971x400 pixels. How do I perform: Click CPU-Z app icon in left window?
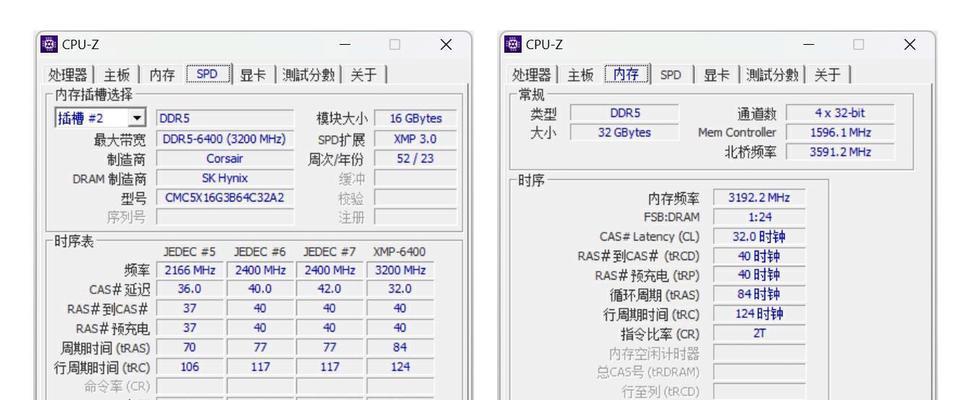click(49, 45)
